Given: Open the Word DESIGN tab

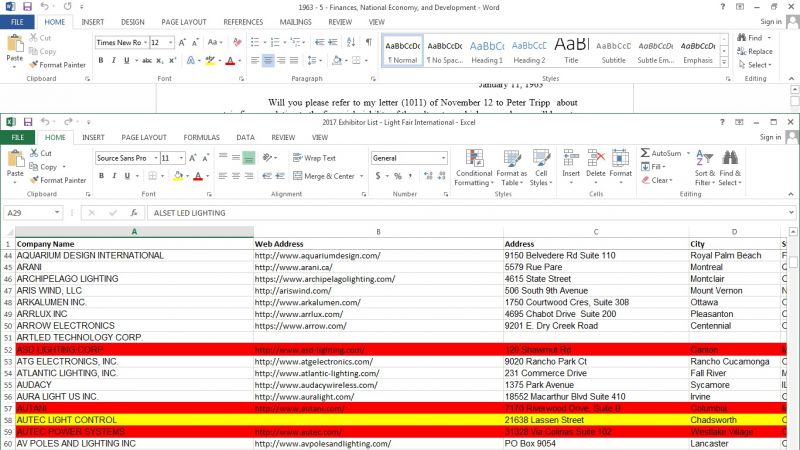Looking at the screenshot, I should pos(133,22).
